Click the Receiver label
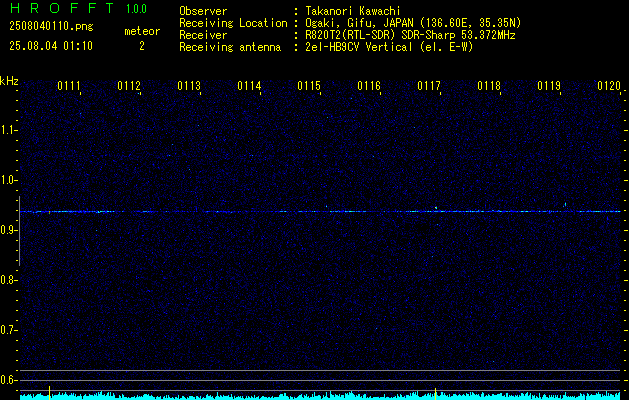Screen dimensions: 629x400 [203, 35]
